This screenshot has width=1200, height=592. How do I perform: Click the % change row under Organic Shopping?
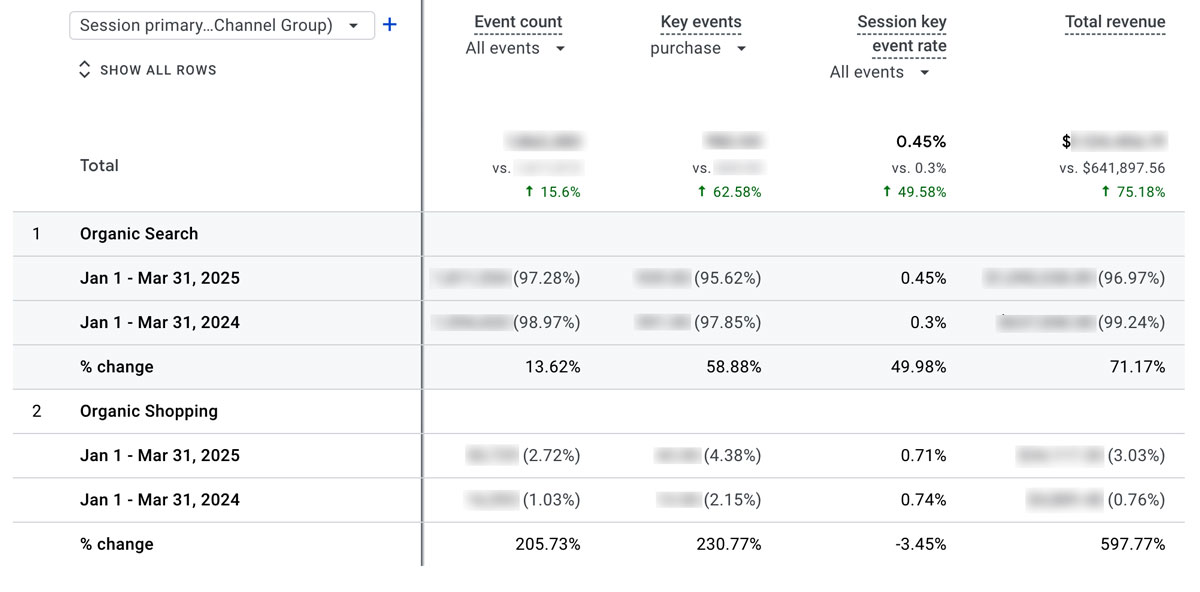click(x=117, y=544)
